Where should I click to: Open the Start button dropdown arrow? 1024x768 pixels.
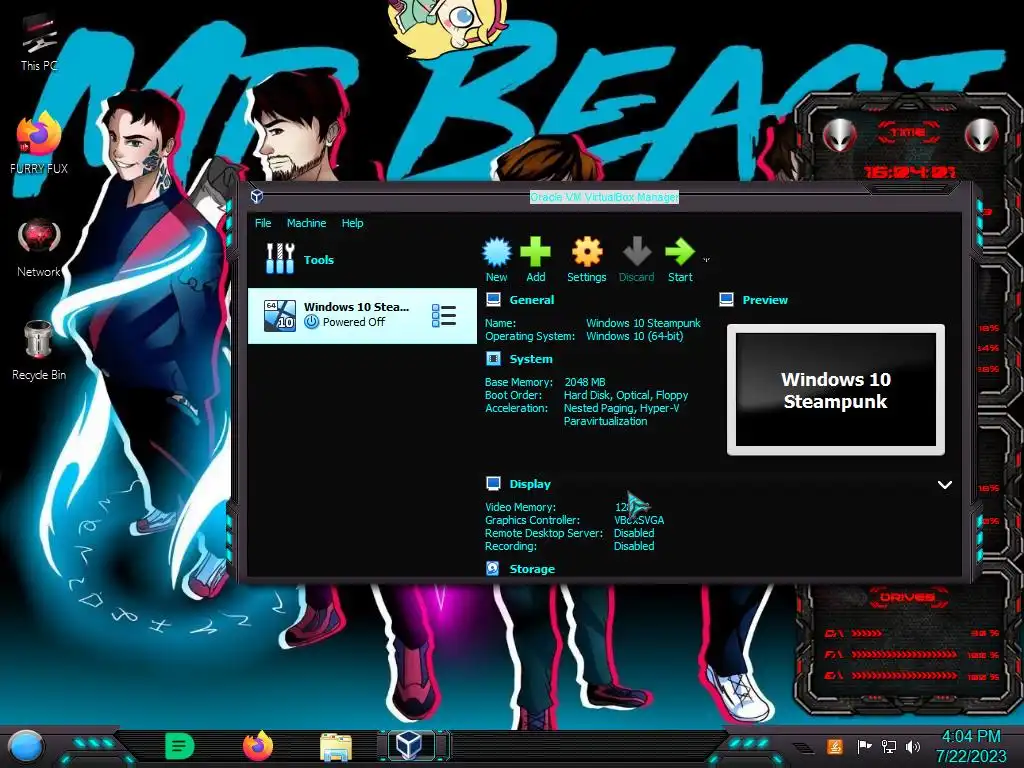pyautogui.click(x=706, y=260)
